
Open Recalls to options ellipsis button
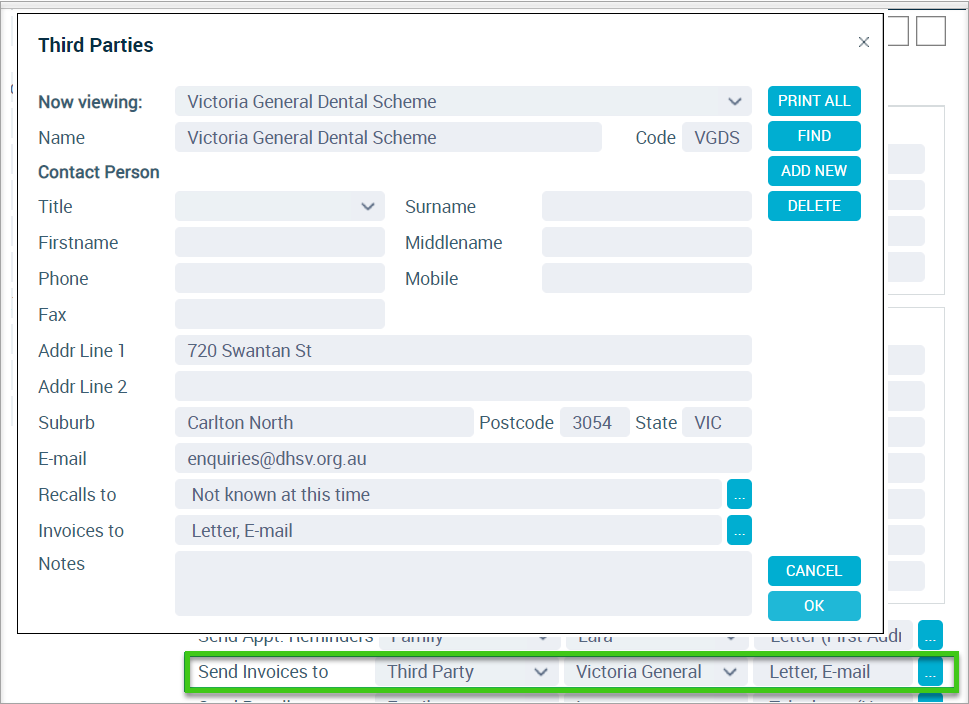point(739,494)
